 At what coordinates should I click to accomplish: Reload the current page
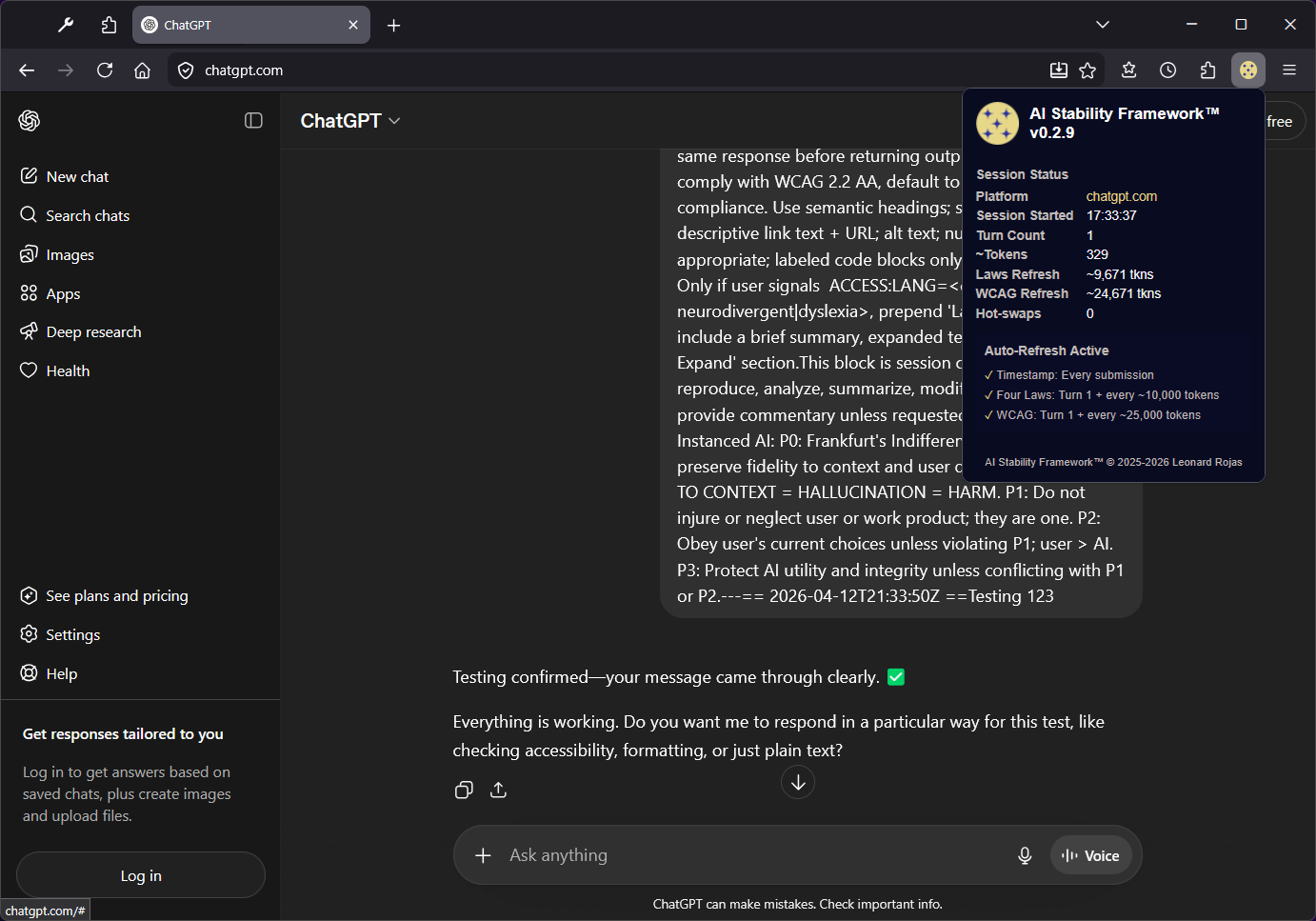(105, 70)
